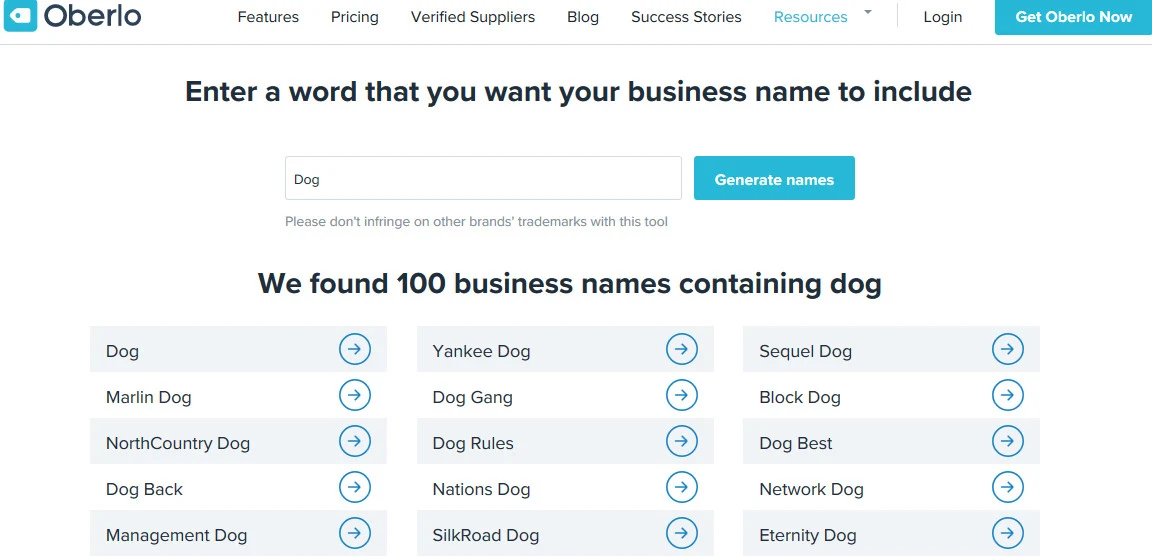Select the Dog Rules name result
The width and height of the screenshot is (1152, 557).
473,443
